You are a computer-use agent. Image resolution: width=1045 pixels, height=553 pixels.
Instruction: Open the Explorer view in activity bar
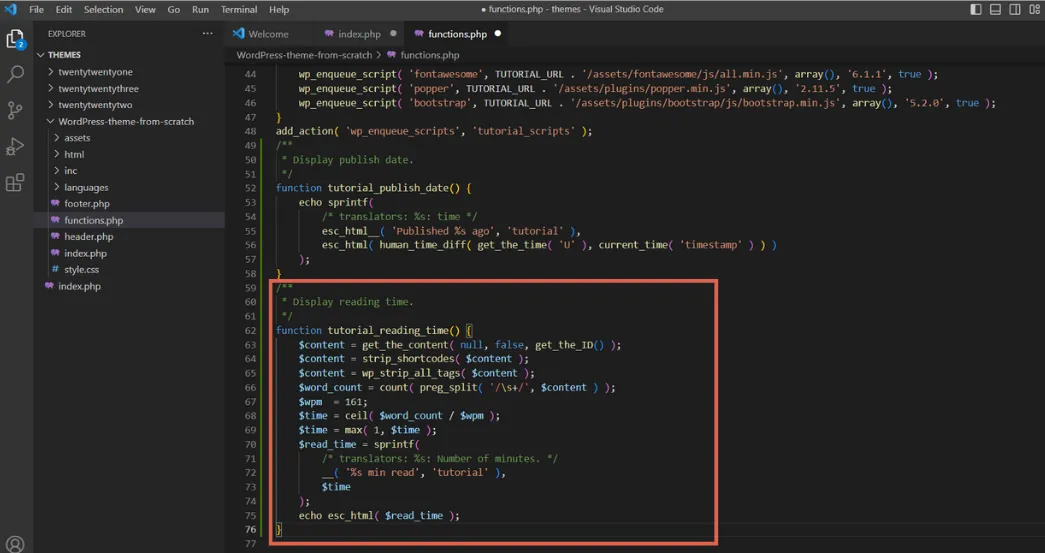pos(15,39)
